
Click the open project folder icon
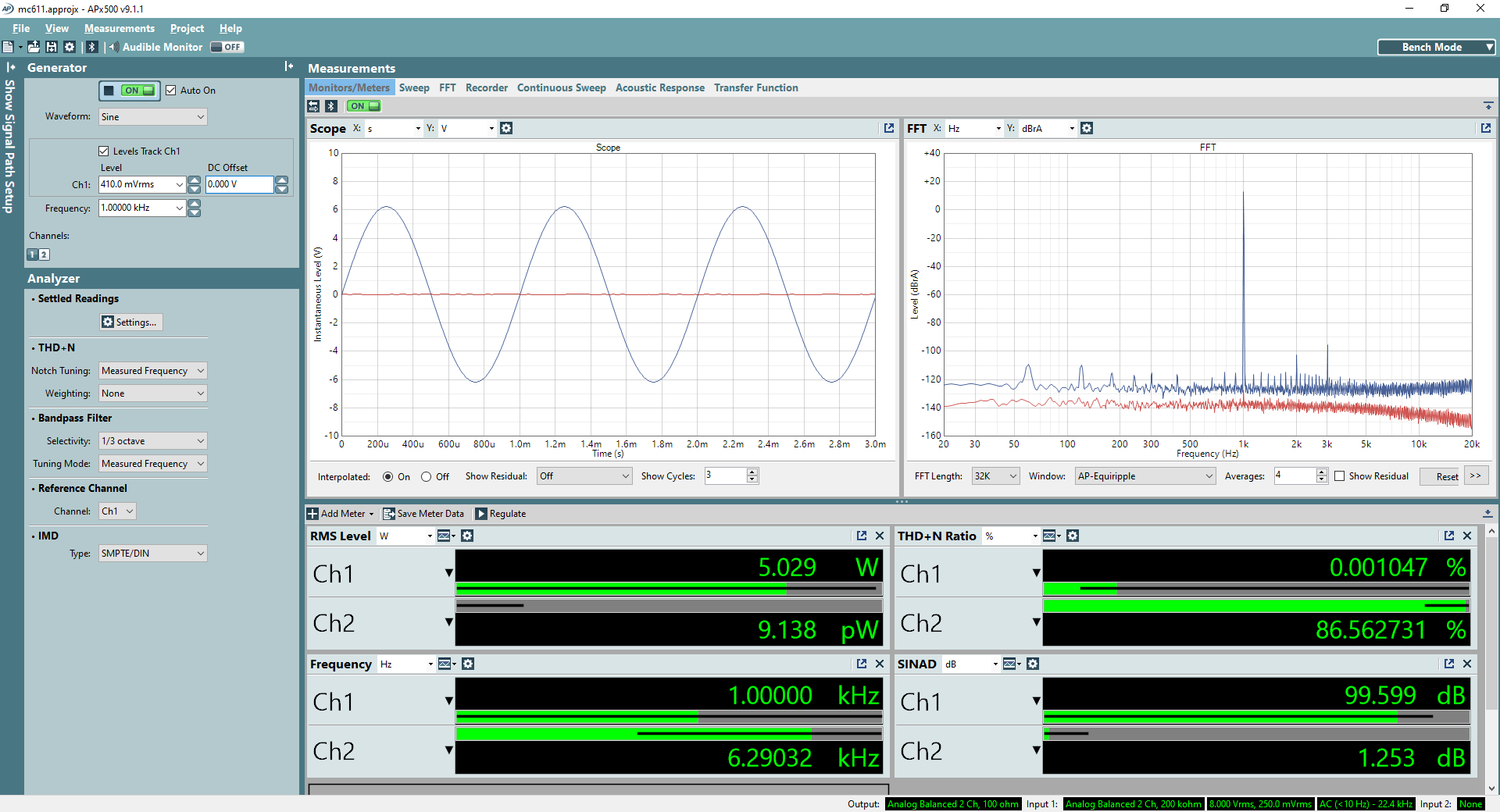click(x=34, y=47)
